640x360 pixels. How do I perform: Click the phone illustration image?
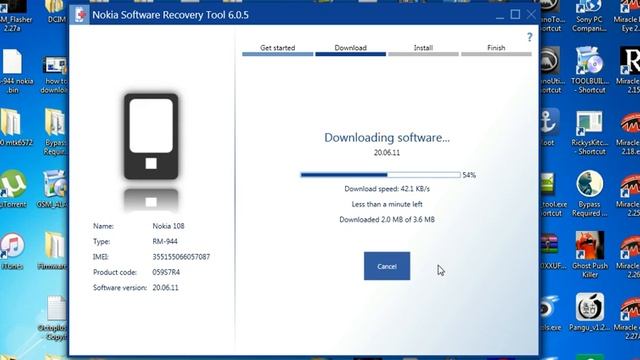151,137
